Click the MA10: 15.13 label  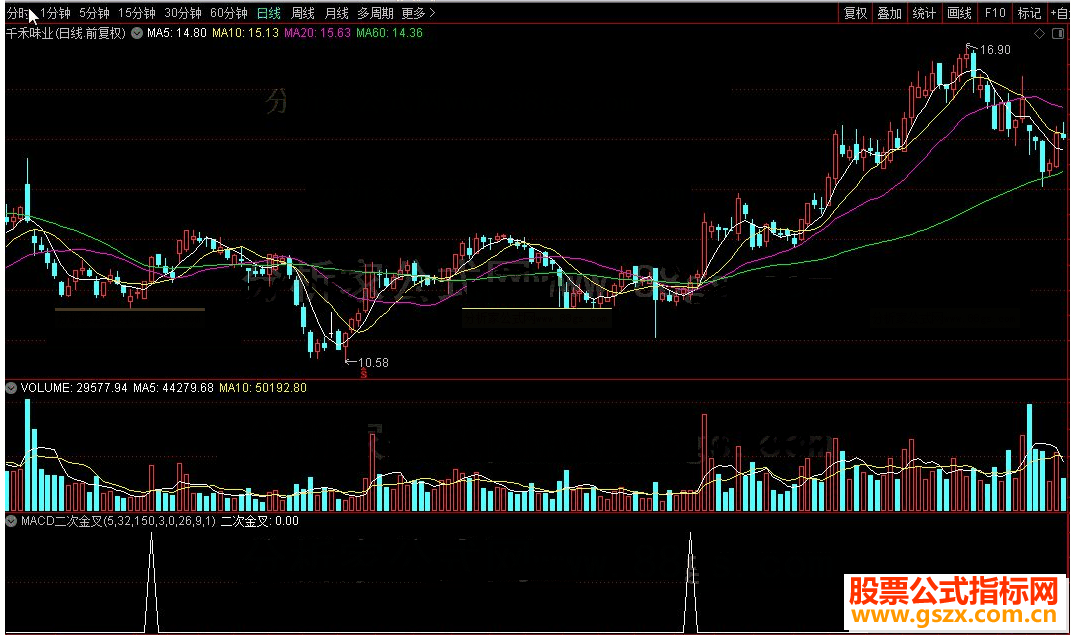[x=245, y=33]
